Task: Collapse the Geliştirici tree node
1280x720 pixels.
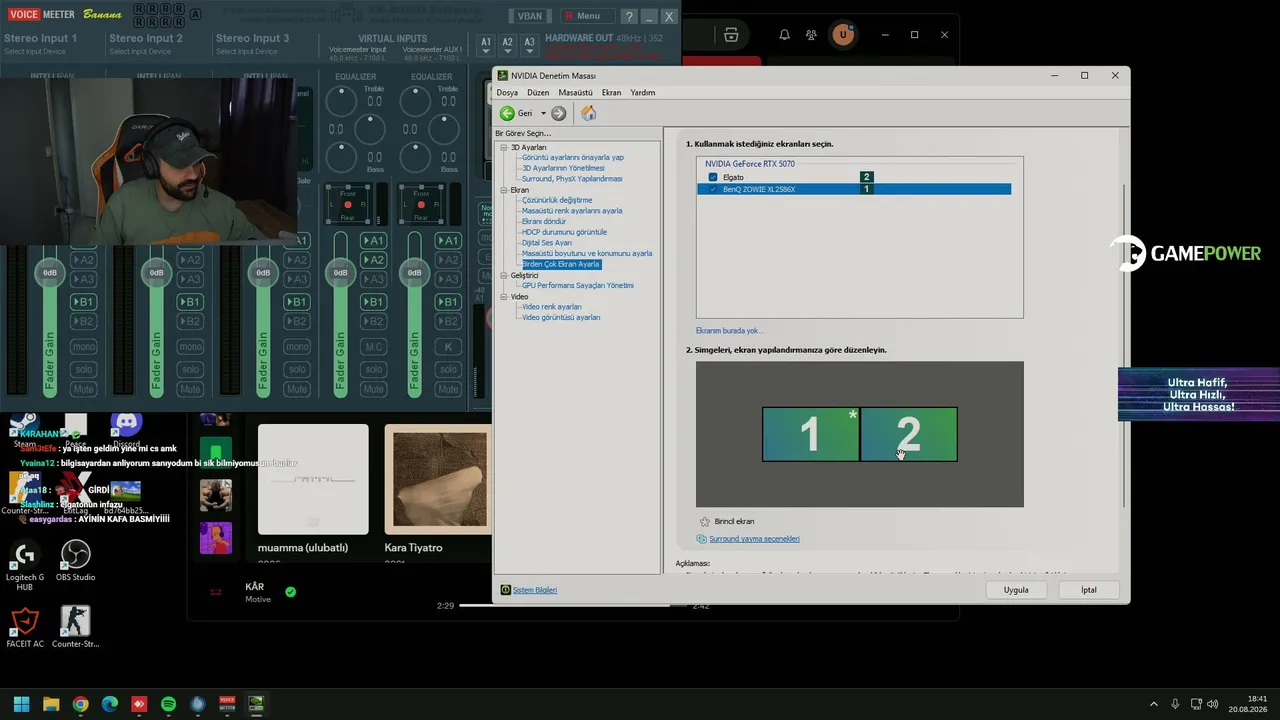Action: [x=505, y=275]
